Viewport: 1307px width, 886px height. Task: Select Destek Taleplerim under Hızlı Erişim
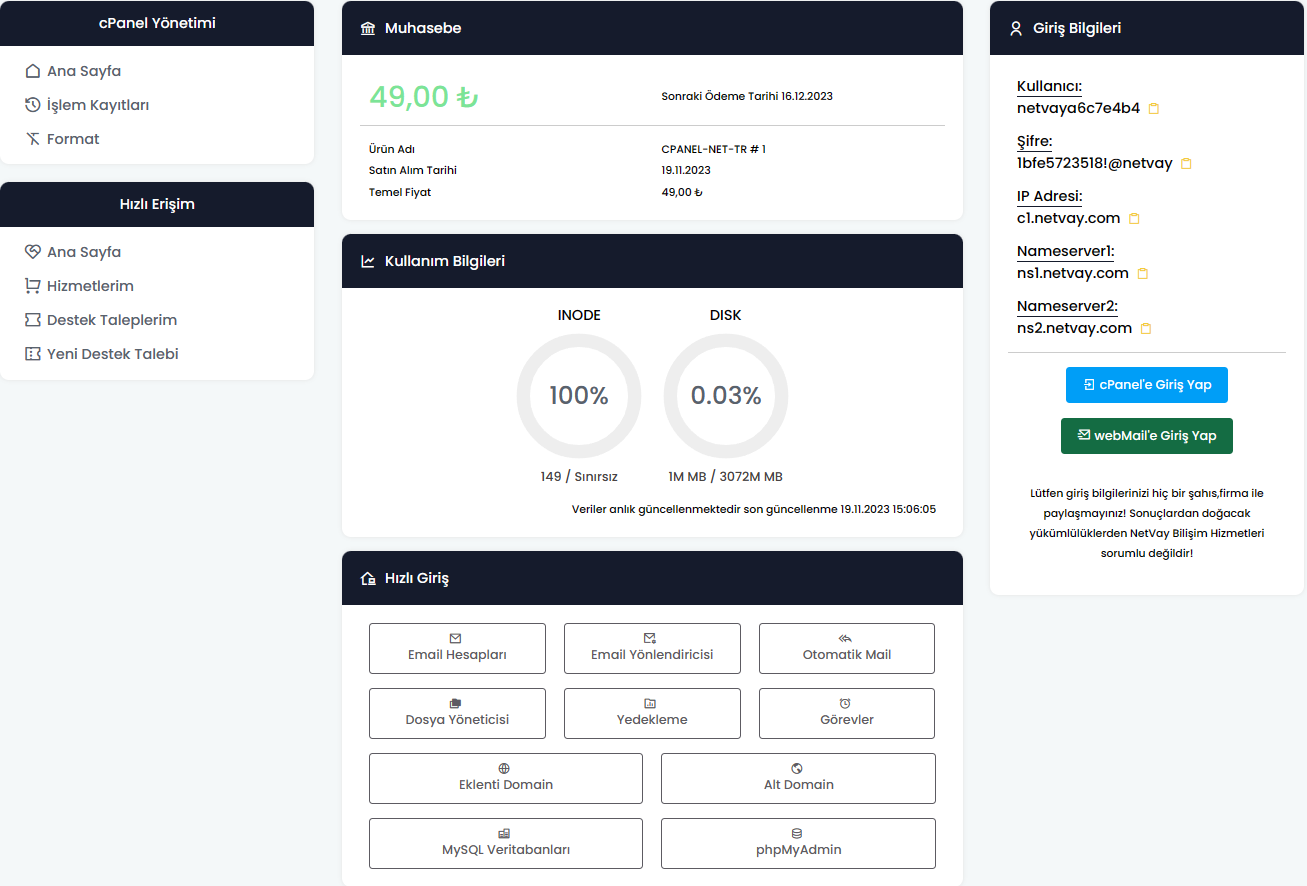(x=110, y=319)
